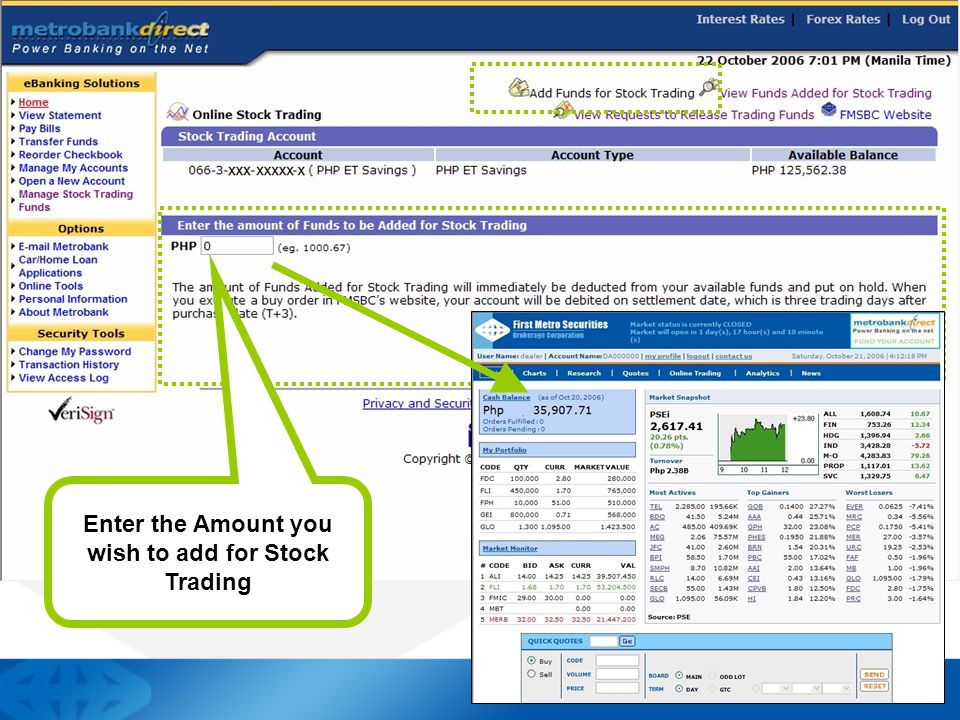The image size is (960, 720).
Task: Open View Statement in the sidebar
Action: coord(60,115)
